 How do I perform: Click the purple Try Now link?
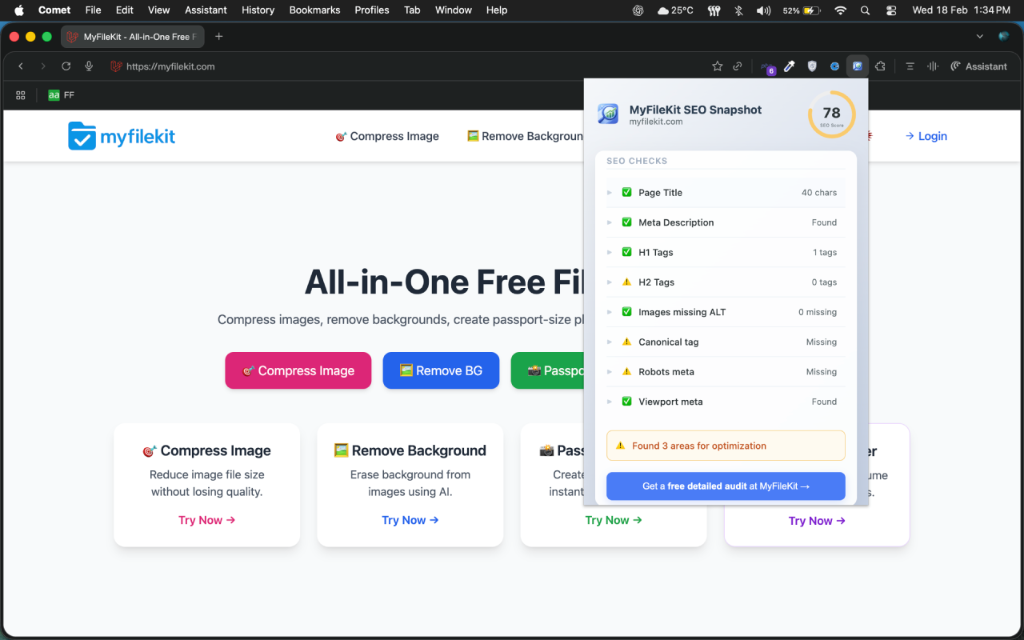(816, 521)
